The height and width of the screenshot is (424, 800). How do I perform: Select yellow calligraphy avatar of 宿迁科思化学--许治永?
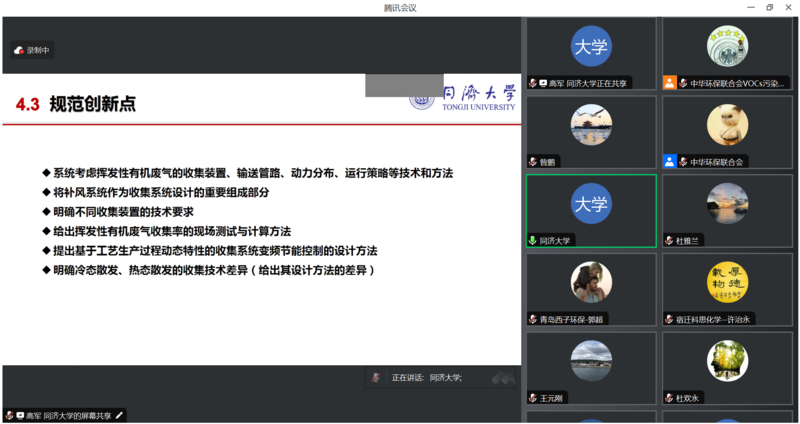pos(727,282)
